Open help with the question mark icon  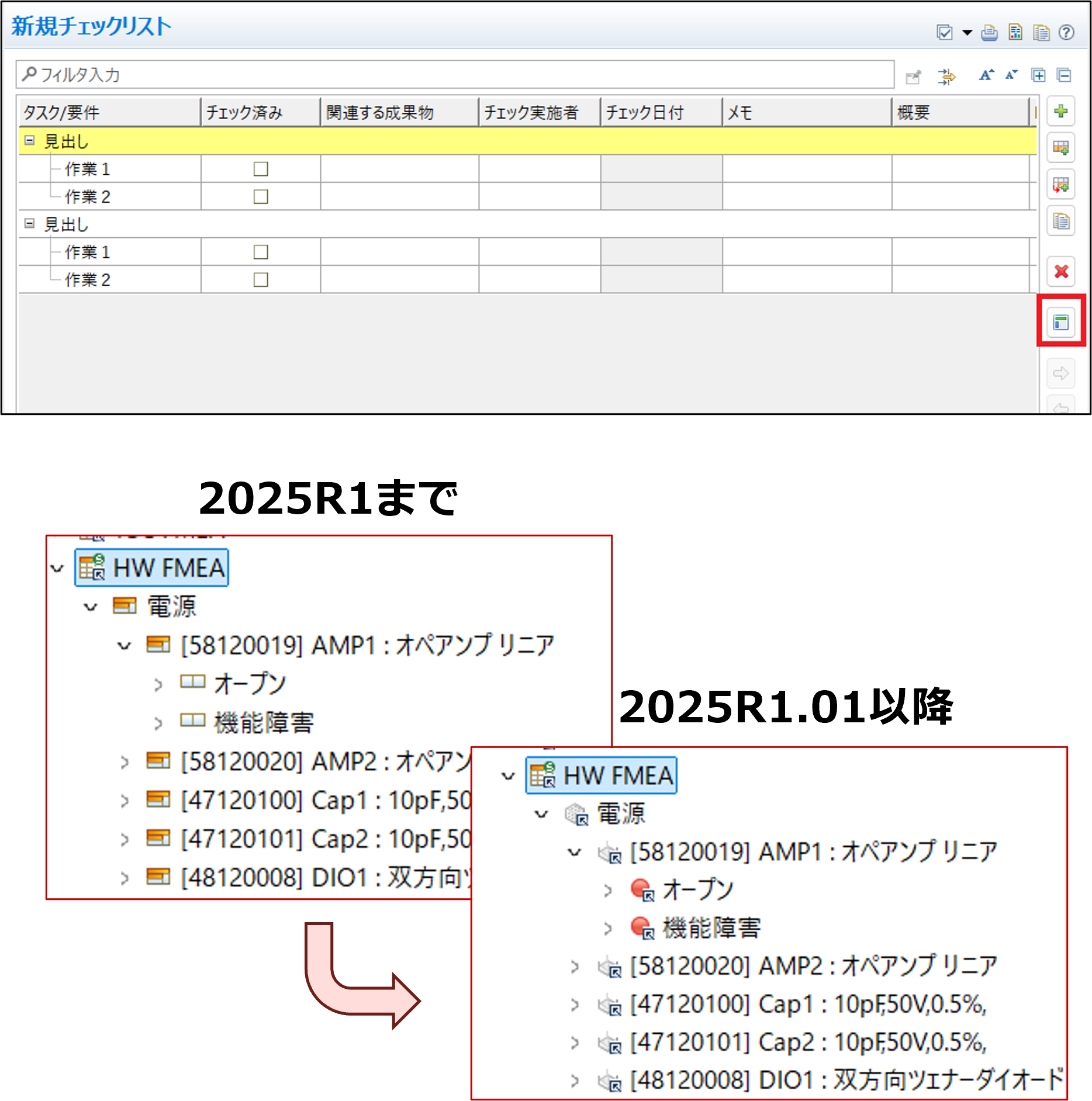(1066, 33)
